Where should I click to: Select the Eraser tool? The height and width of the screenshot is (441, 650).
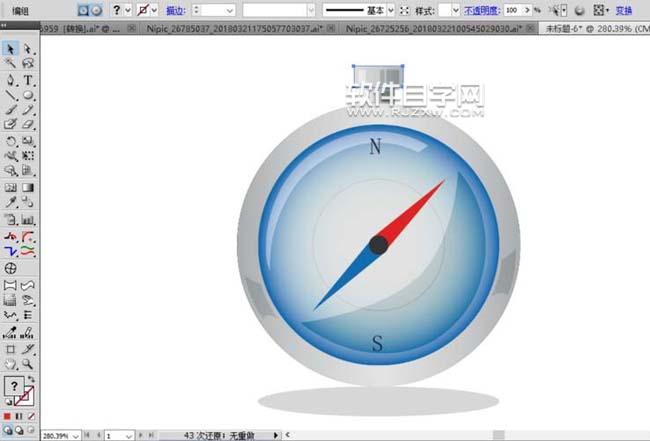28,124
